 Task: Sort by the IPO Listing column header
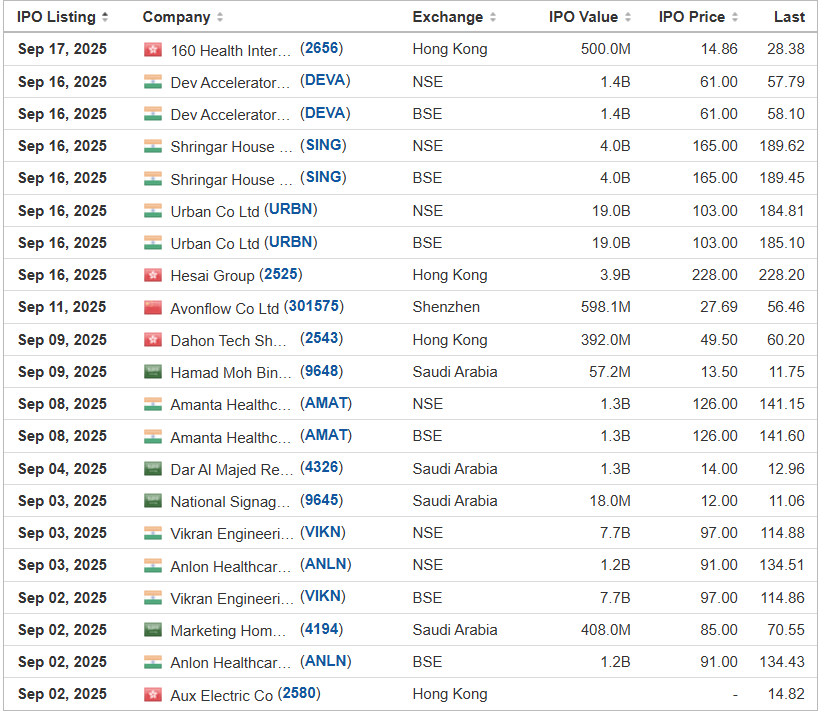coord(62,17)
